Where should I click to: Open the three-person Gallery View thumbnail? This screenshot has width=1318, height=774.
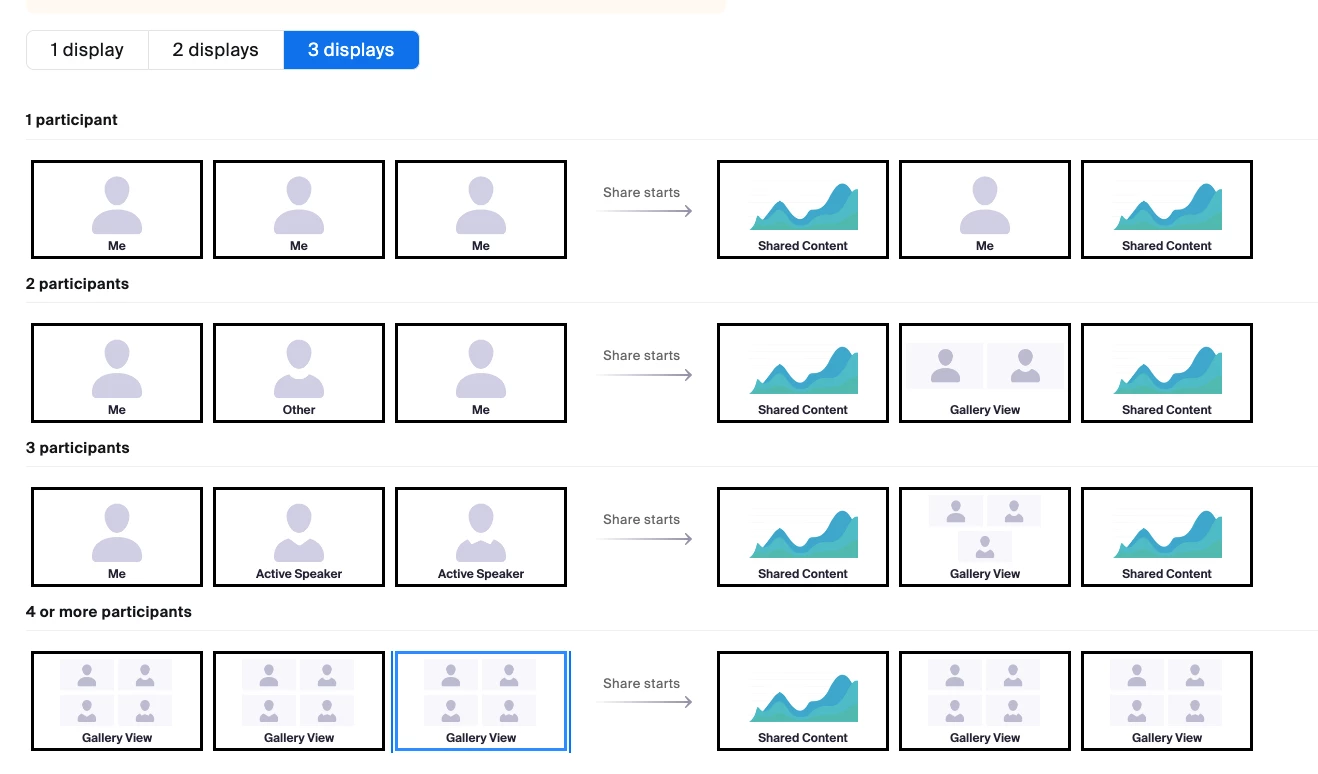coord(985,537)
